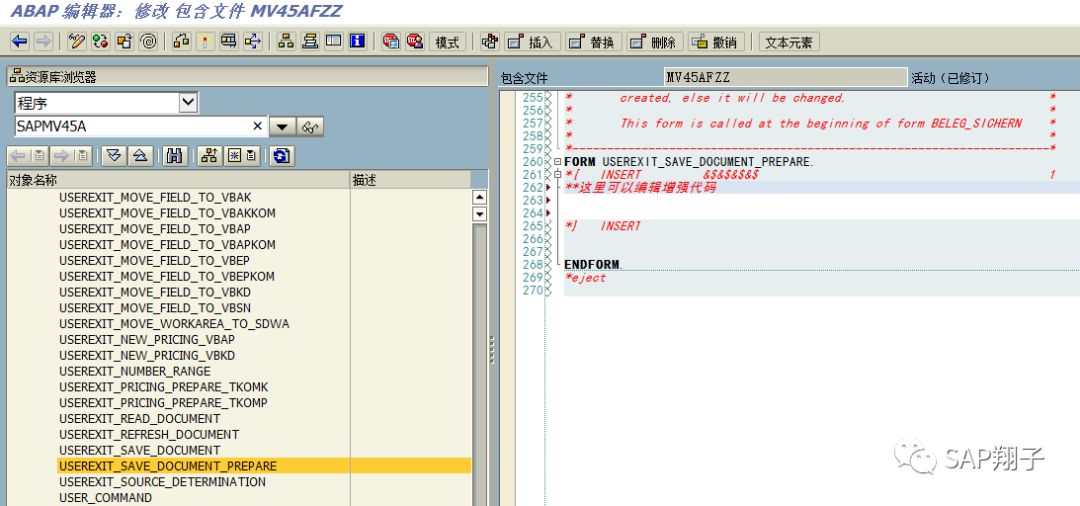Image resolution: width=1080 pixels, height=506 pixels.
Task: Click the binoculars Find icon in browser
Action: coord(175,156)
